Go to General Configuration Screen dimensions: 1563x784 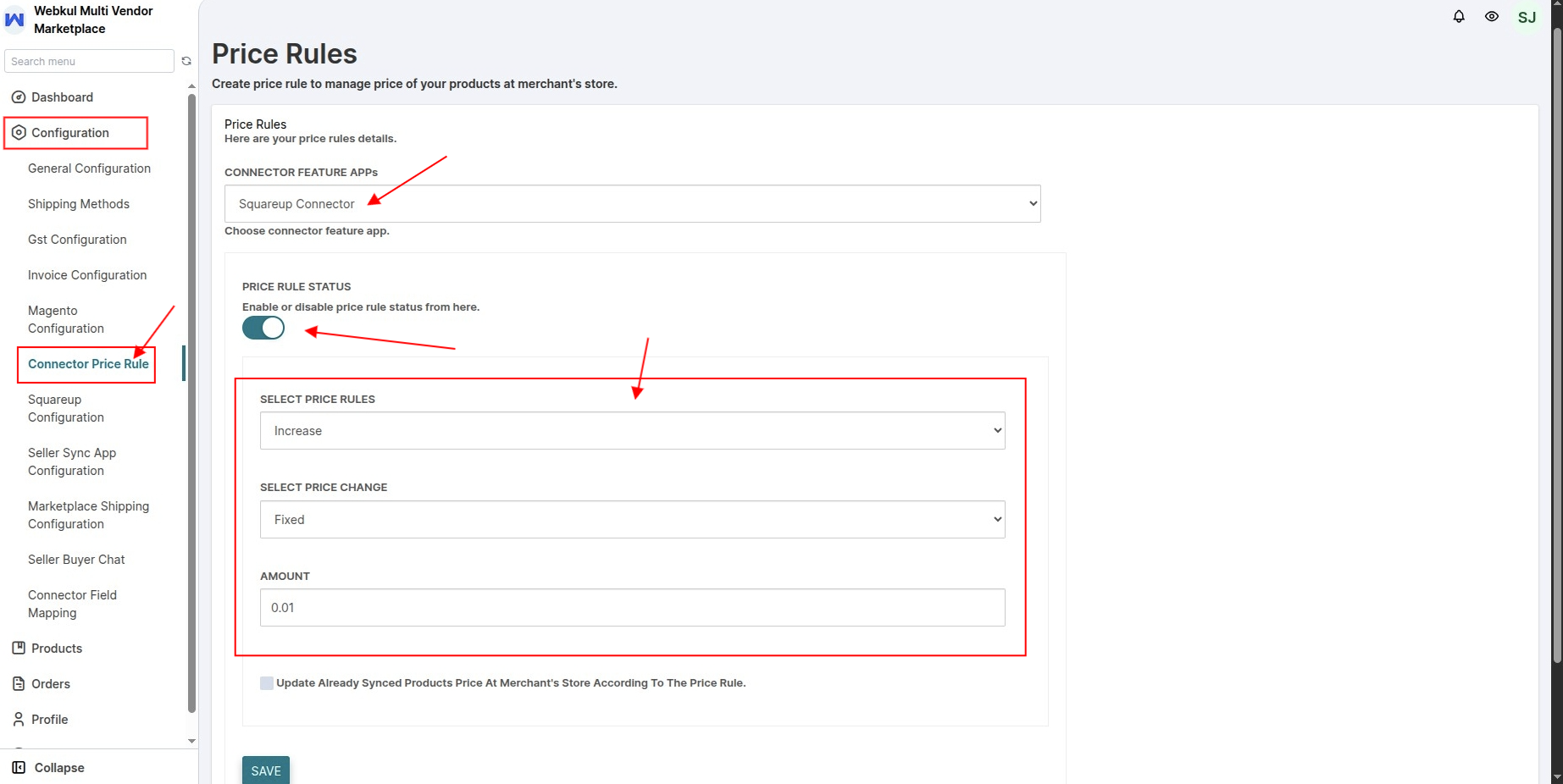(x=89, y=168)
